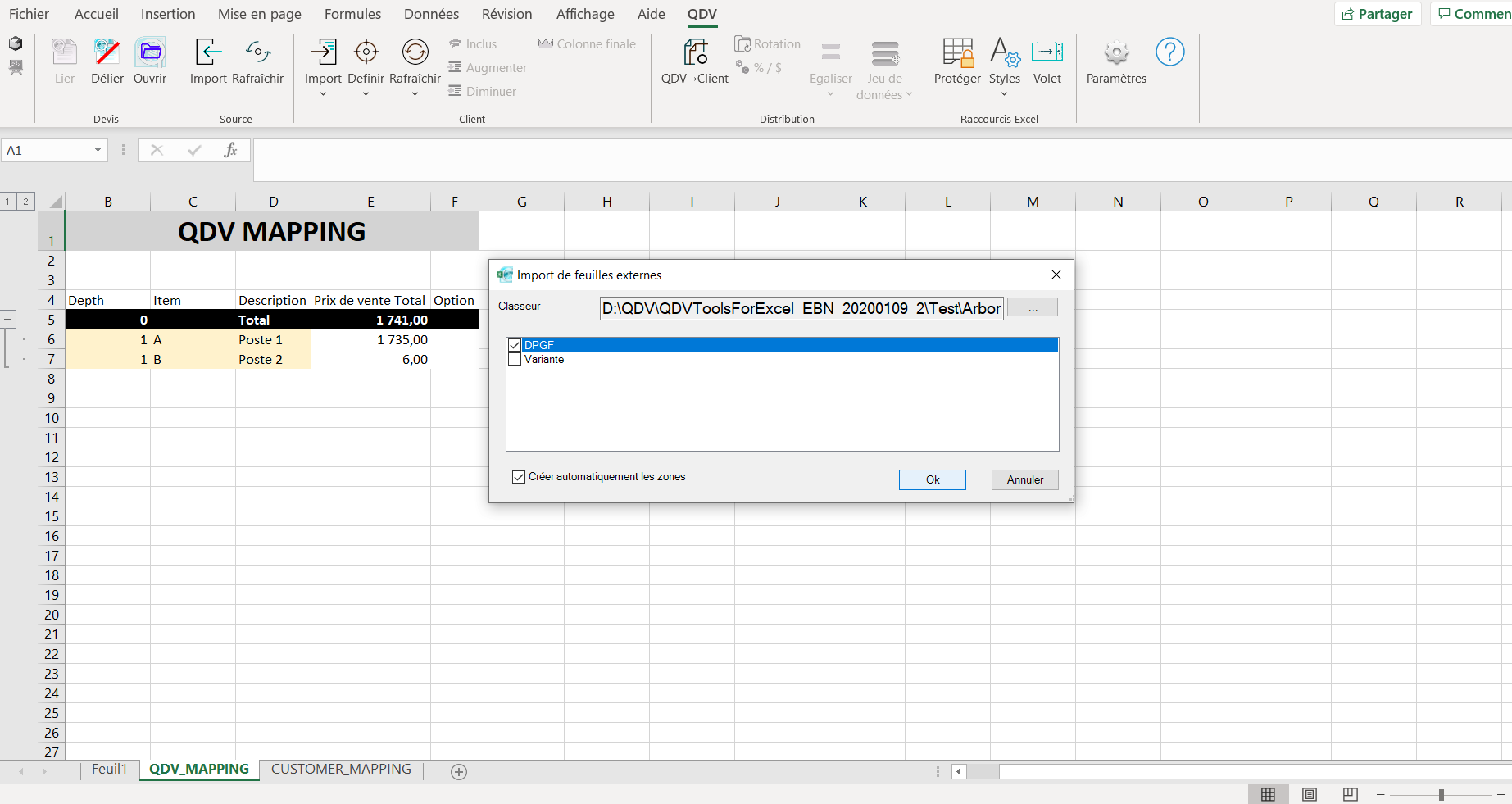Click the Inclus command
1512x804 pixels.
(473, 44)
